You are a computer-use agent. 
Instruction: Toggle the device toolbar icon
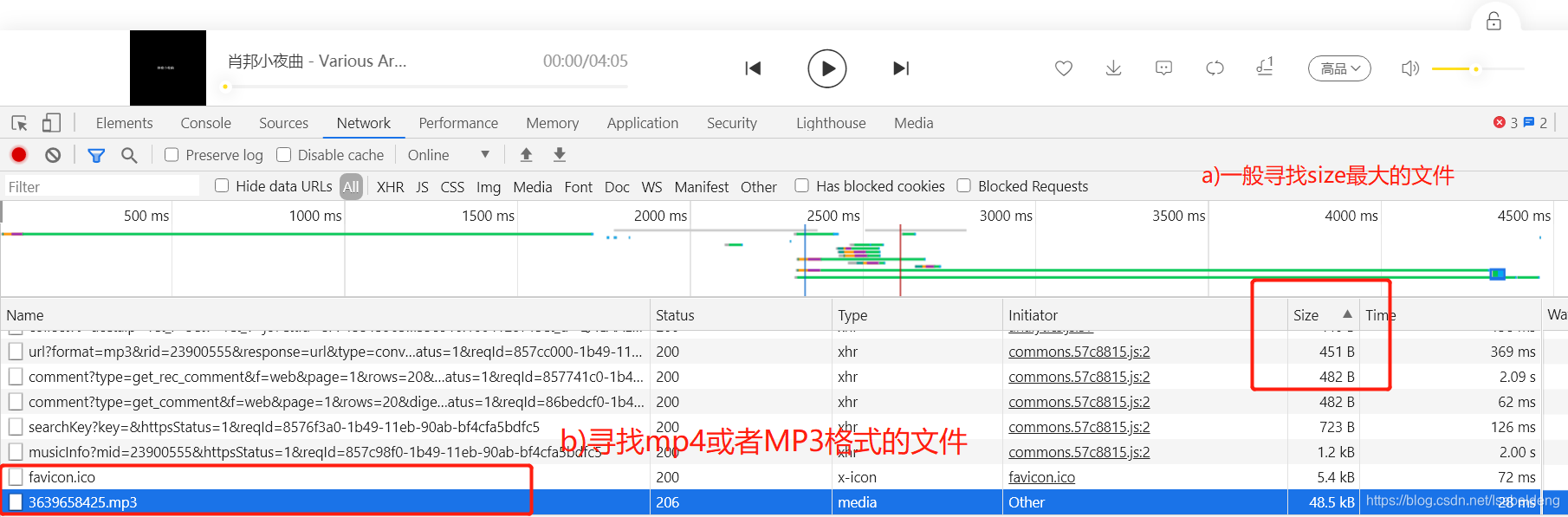pos(52,123)
